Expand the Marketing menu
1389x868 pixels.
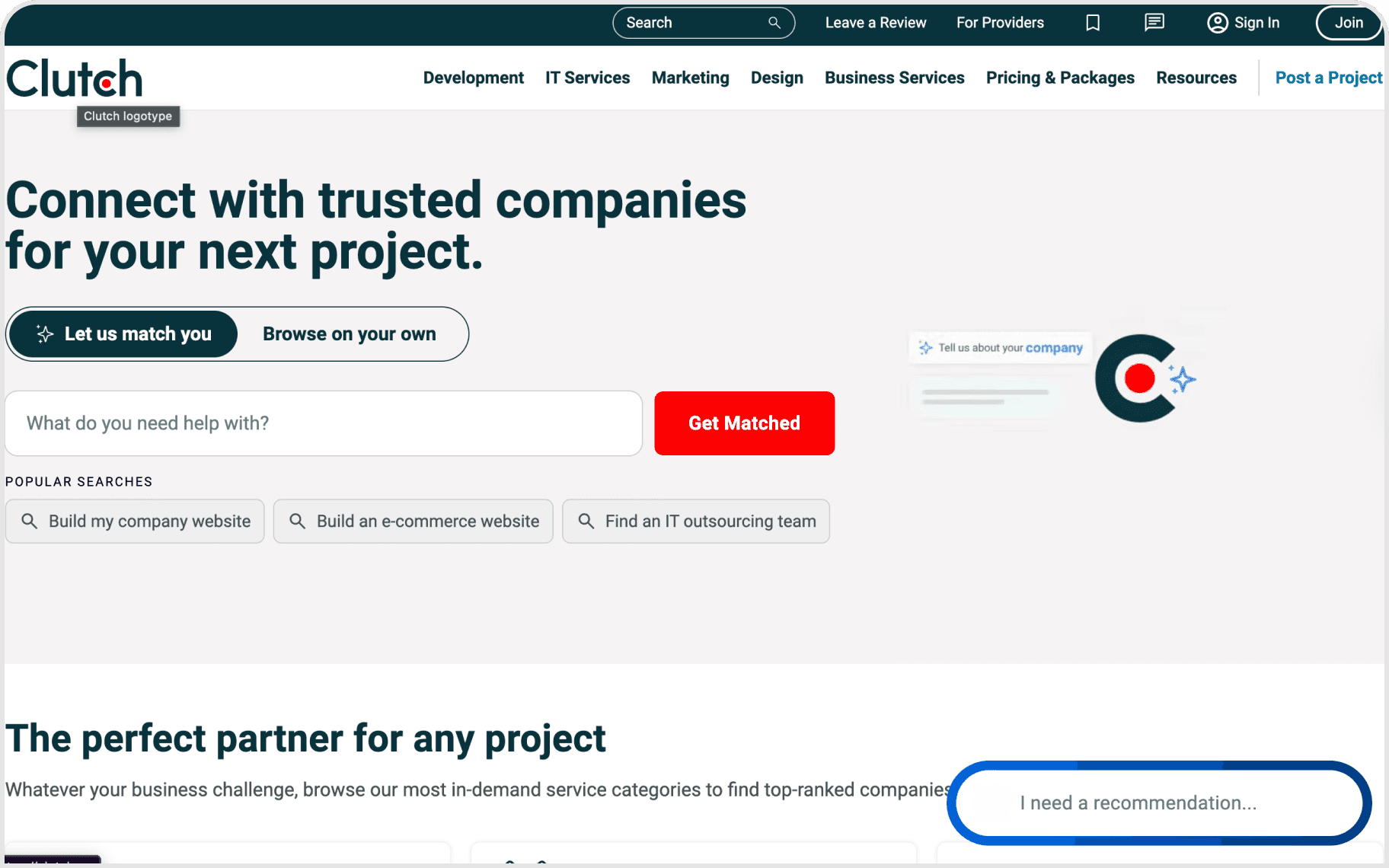[x=691, y=78]
